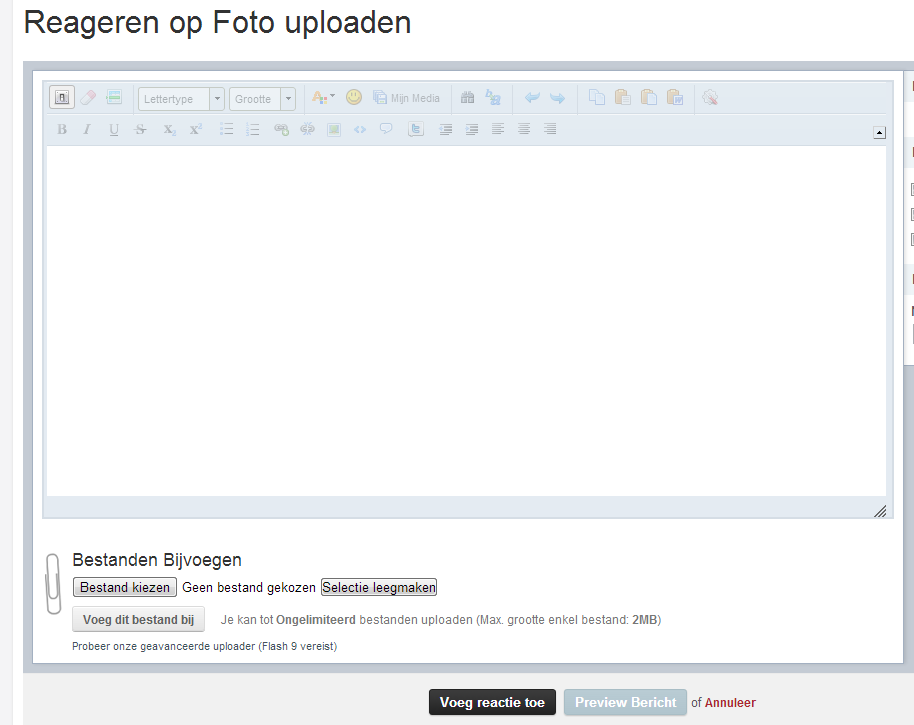Viewport: 914px width, 725px height.
Task: Toggle subscript formatting
Action: (169, 129)
